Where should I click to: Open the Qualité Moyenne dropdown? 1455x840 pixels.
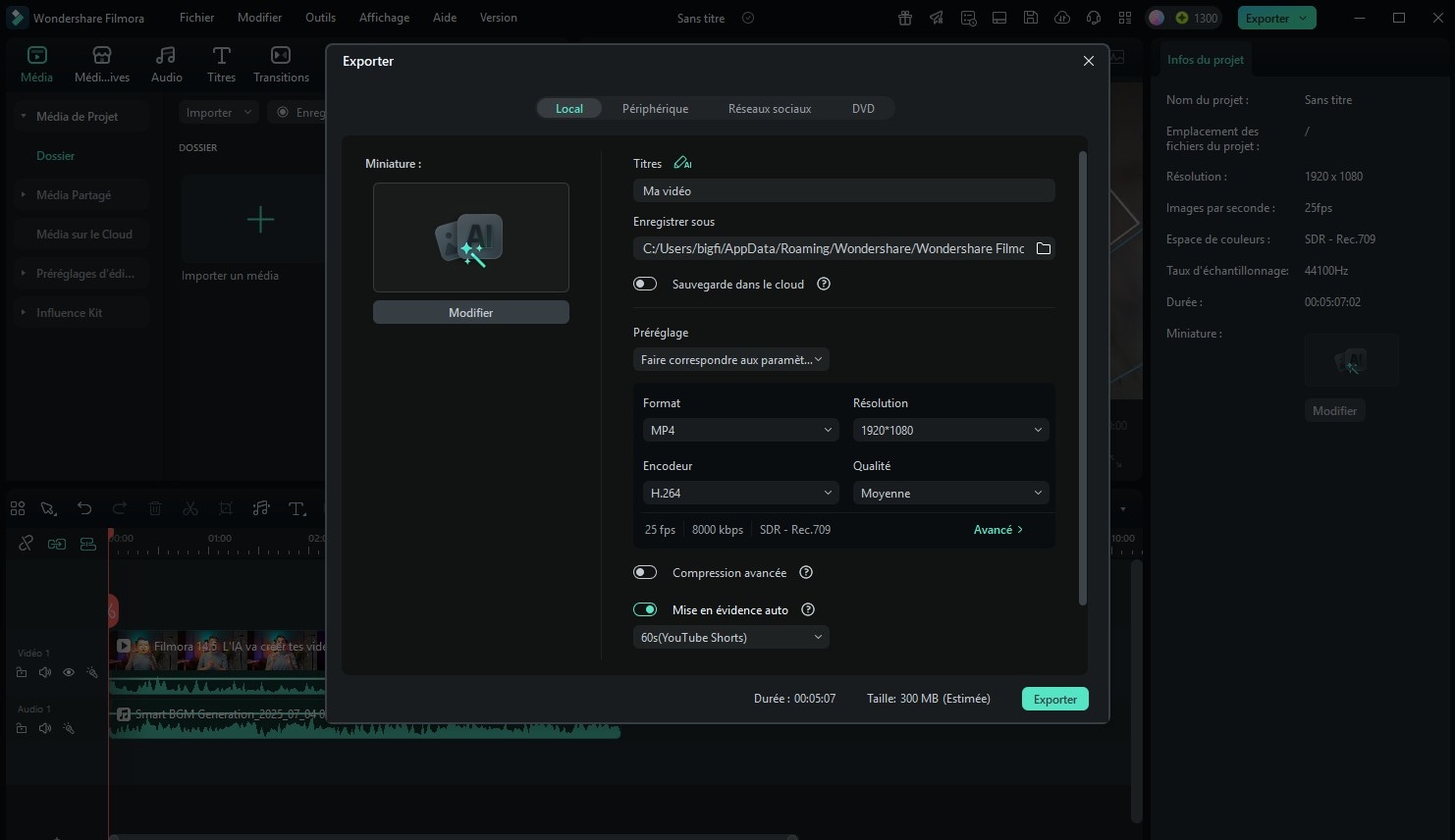[951, 493]
